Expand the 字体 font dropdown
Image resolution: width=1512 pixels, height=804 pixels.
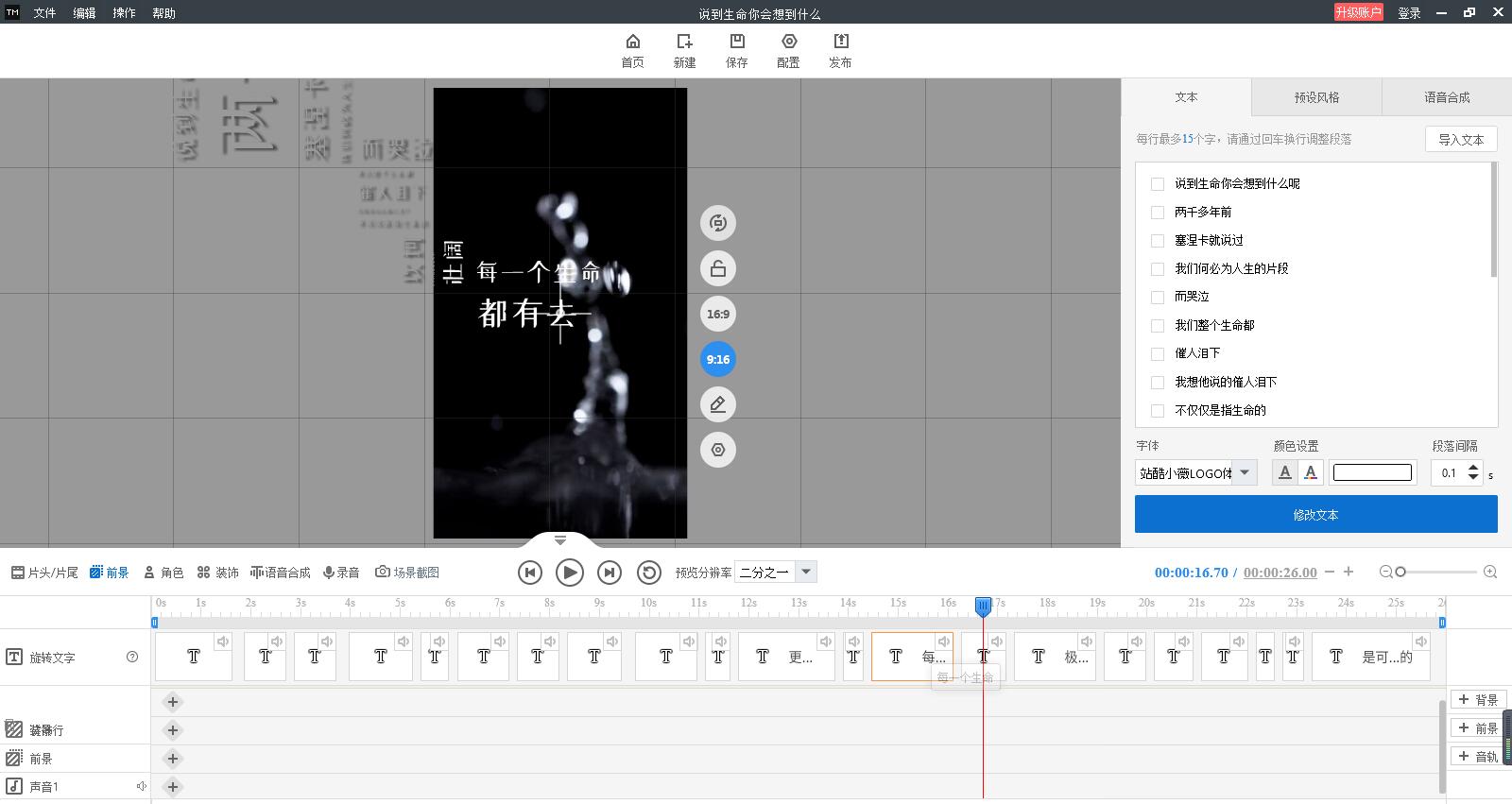pyautogui.click(x=1245, y=472)
